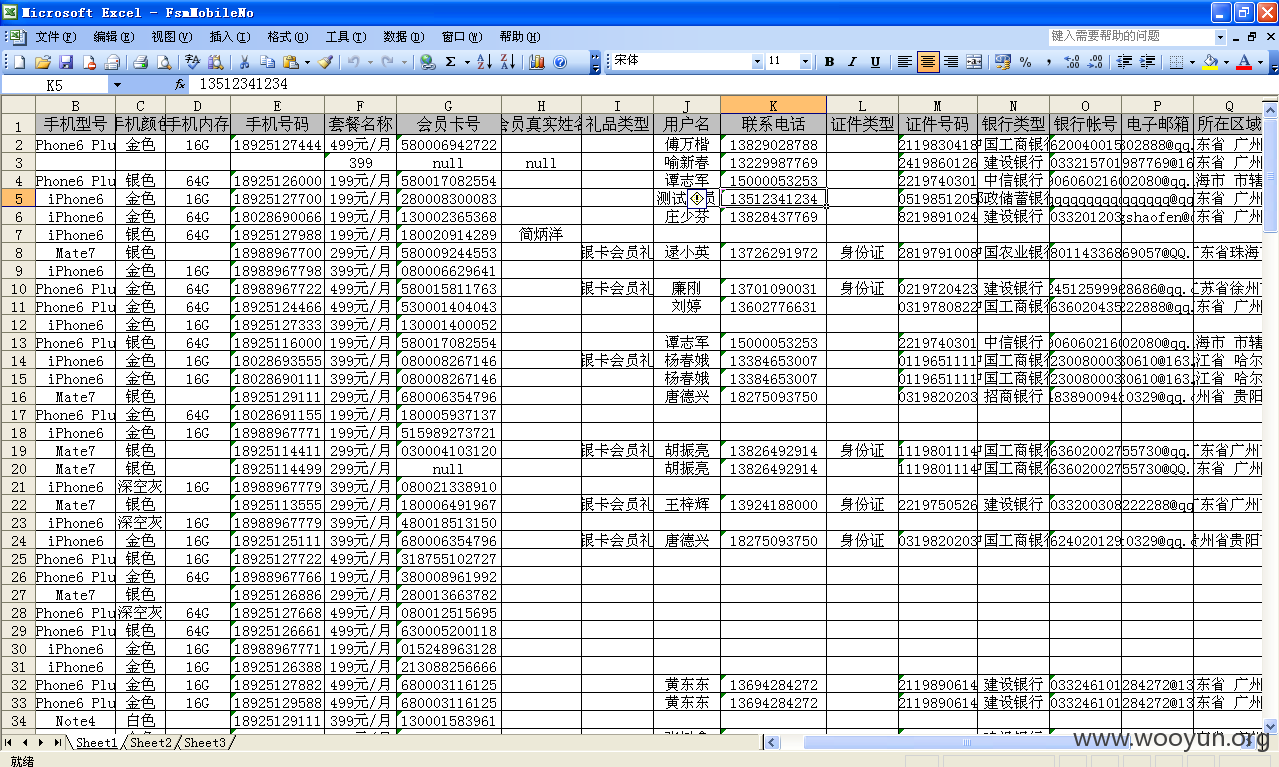Insert a hyperlink using globe icon
Image resolution: width=1279 pixels, height=767 pixels.
pyautogui.click(x=428, y=62)
